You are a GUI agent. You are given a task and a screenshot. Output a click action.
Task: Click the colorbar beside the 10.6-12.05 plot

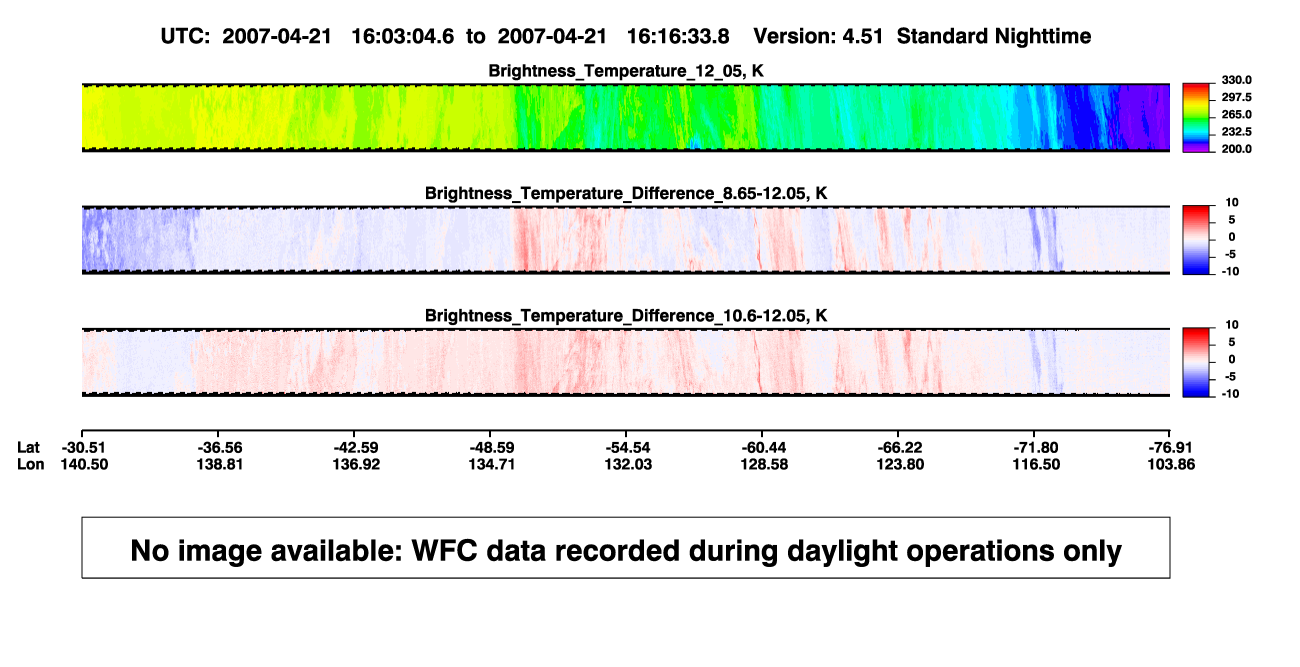(1197, 363)
